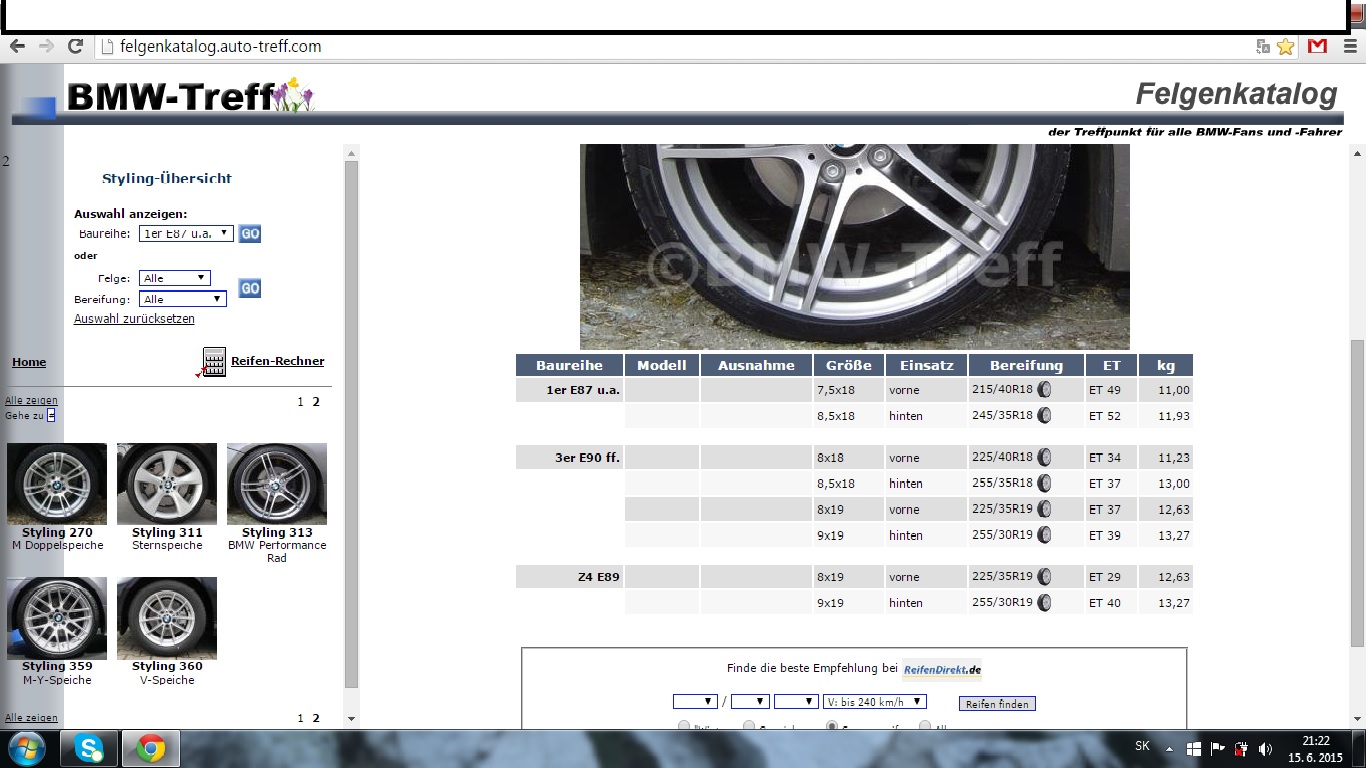
Task: Click the ReifenDirekt.de logo link
Action: pos(942,669)
